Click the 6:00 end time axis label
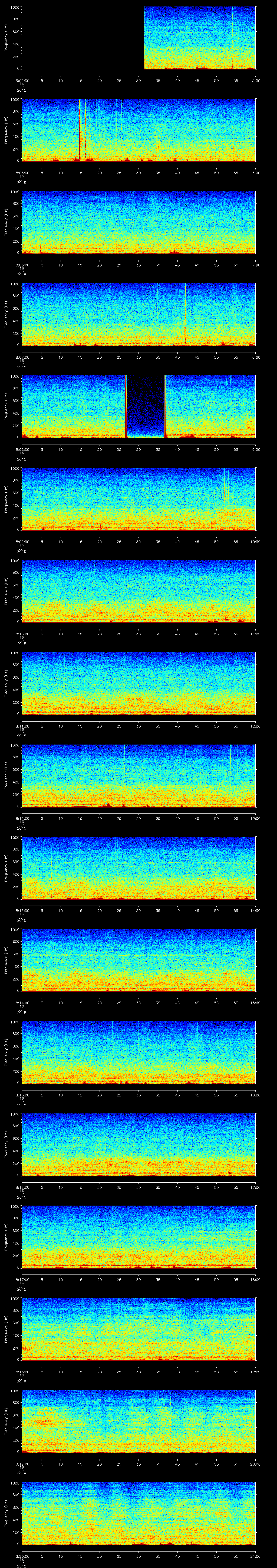Viewport: 277px width, 1568px height. coord(256,173)
